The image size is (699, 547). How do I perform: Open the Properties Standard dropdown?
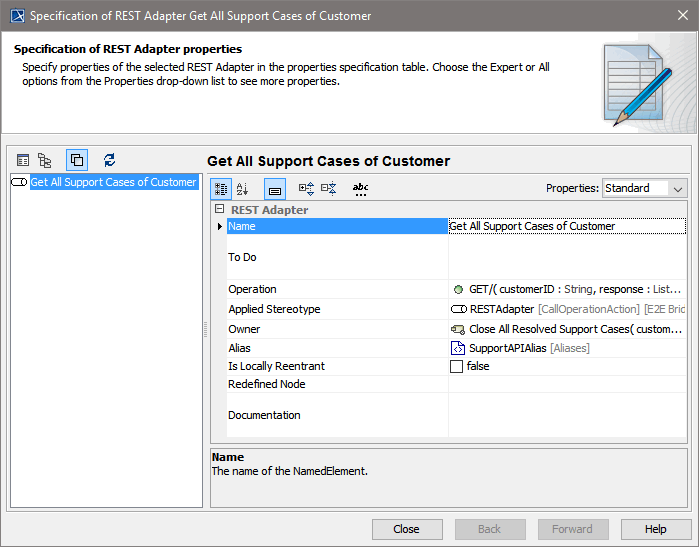[645, 188]
